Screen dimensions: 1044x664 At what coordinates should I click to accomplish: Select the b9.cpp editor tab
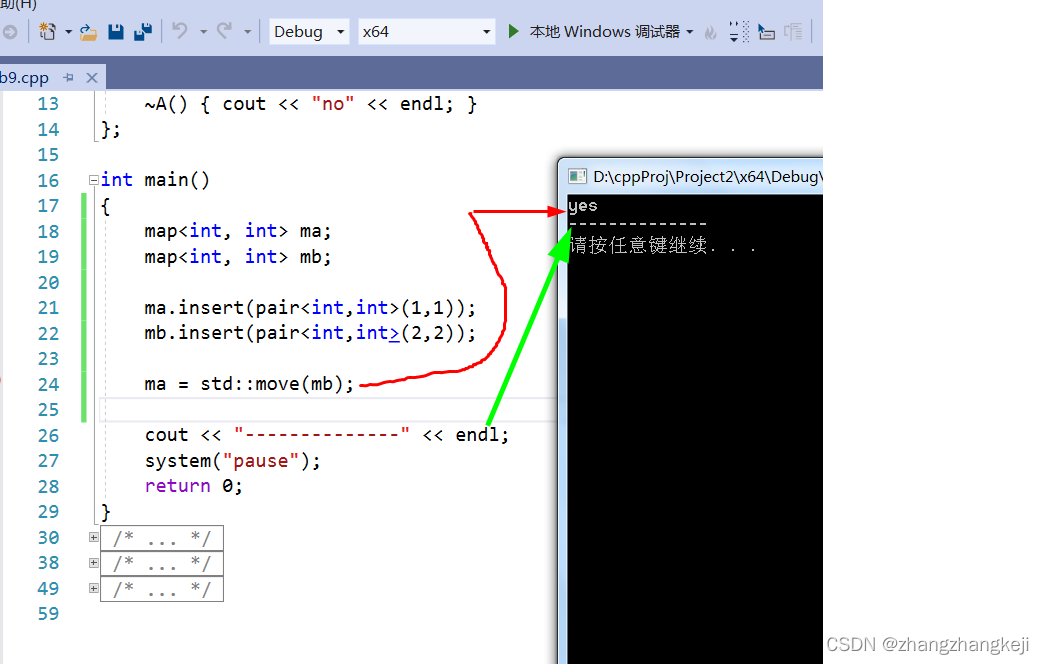click(x=25, y=78)
